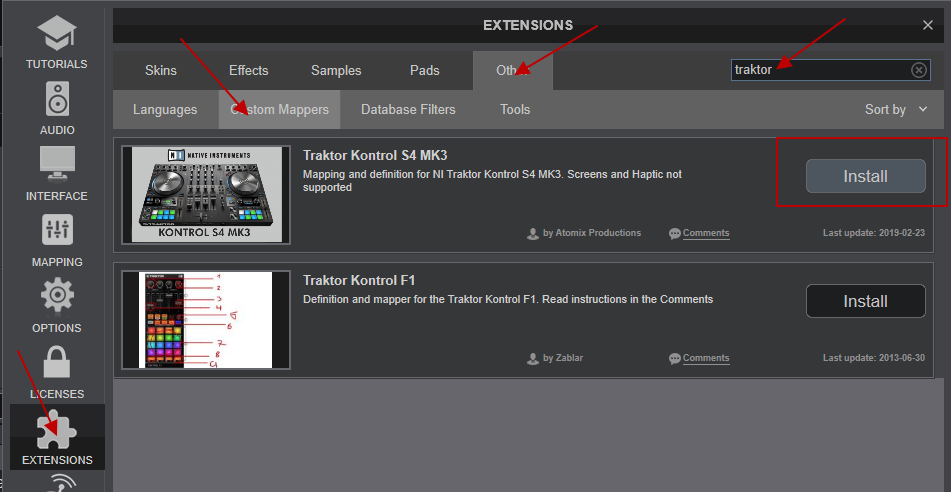Install Traktor Kontrol F1 mapper
951x492 pixels.
point(865,301)
